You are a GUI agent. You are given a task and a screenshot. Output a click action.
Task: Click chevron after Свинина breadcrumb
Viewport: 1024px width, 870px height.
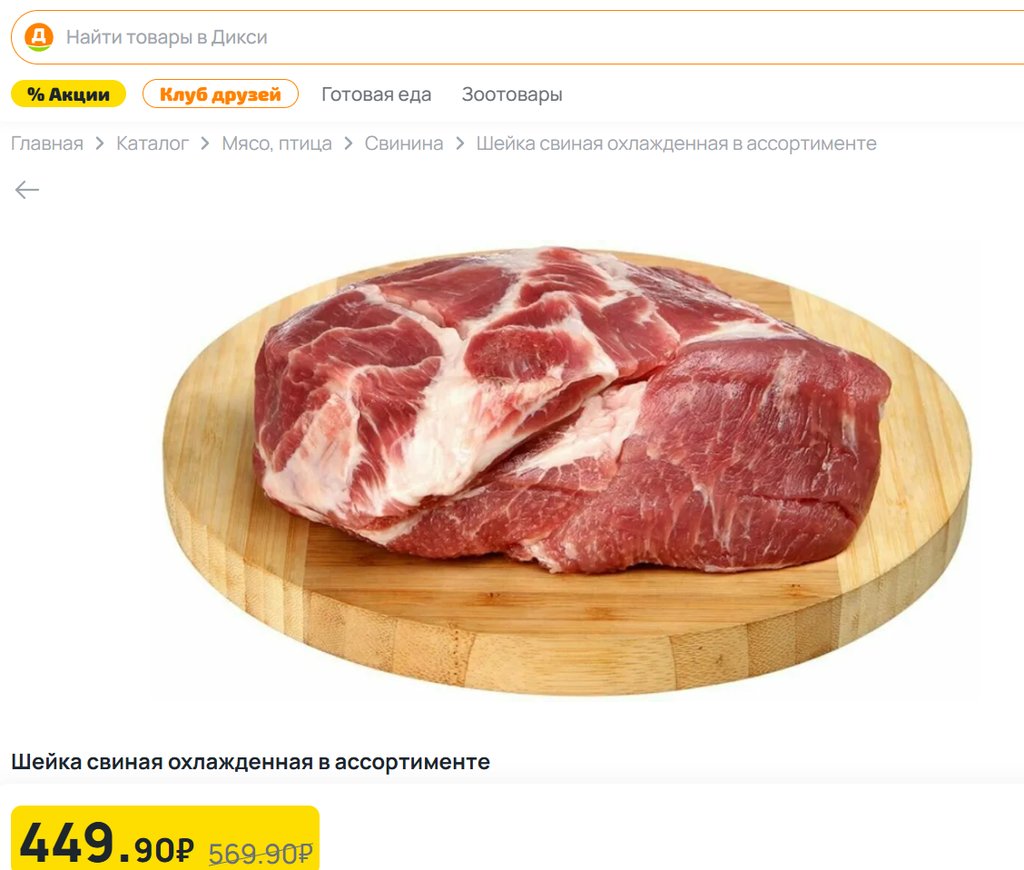point(460,144)
